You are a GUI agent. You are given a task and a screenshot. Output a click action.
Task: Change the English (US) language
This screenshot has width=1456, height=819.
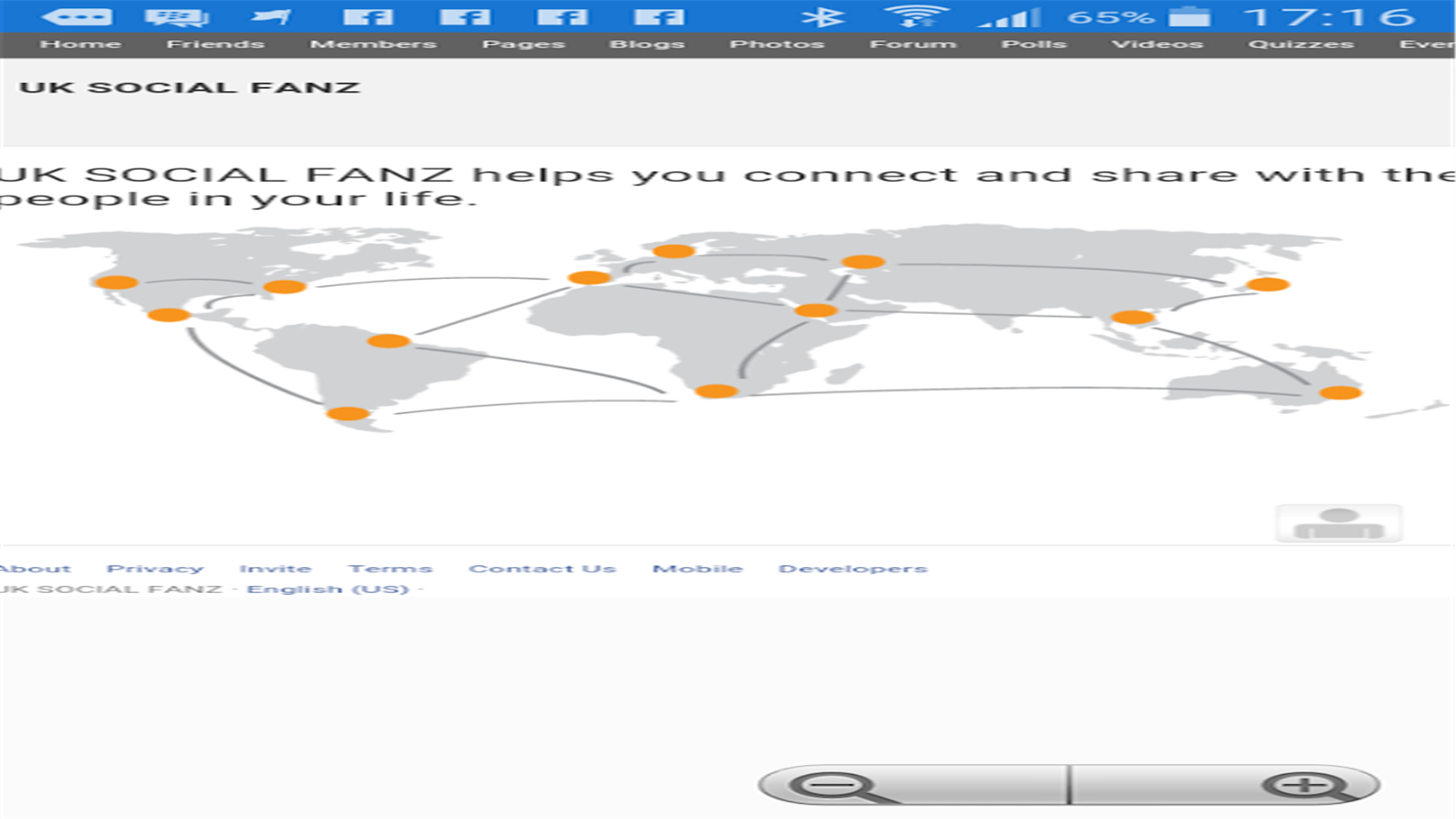point(328,589)
